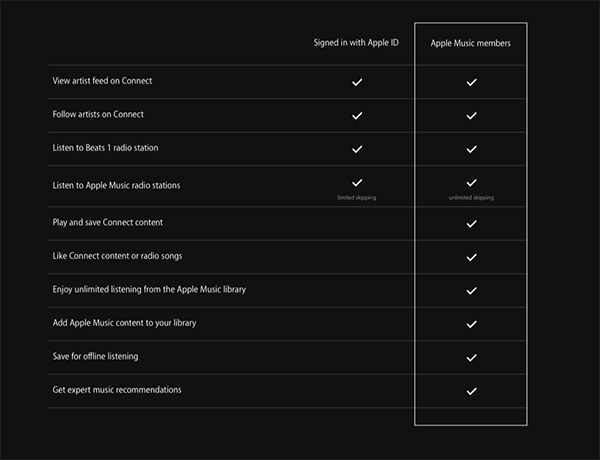This screenshot has height=460, width=600.
Task: Click the members checkmark for Like Connect content
Action: pyautogui.click(x=471, y=257)
